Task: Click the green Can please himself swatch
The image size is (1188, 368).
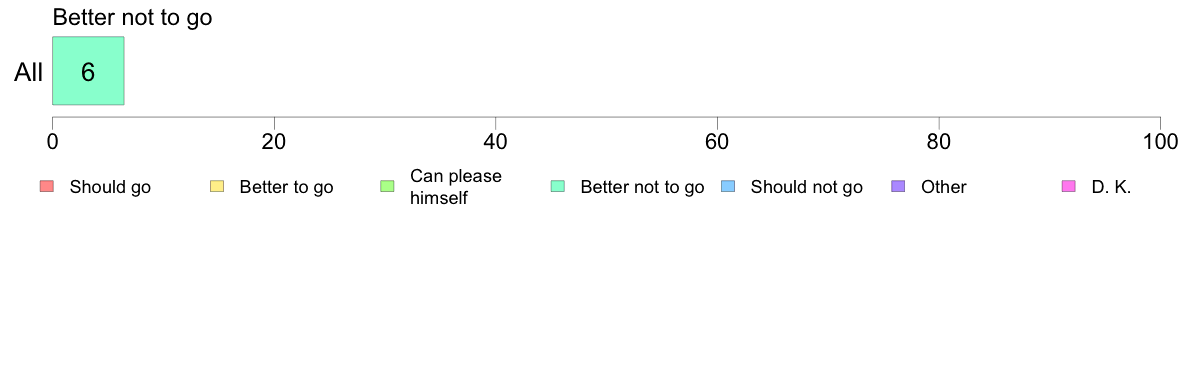Action: point(387,186)
